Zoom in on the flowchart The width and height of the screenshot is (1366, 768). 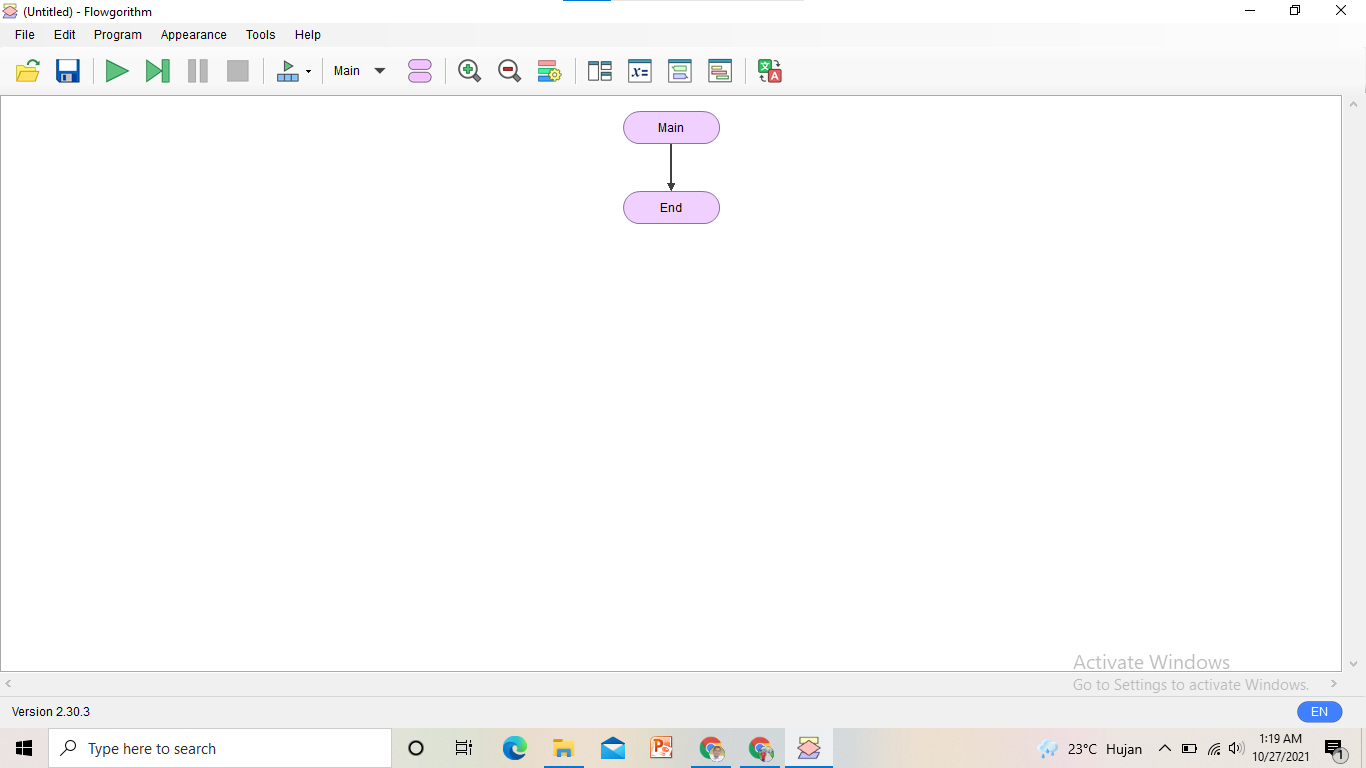click(x=469, y=70)
